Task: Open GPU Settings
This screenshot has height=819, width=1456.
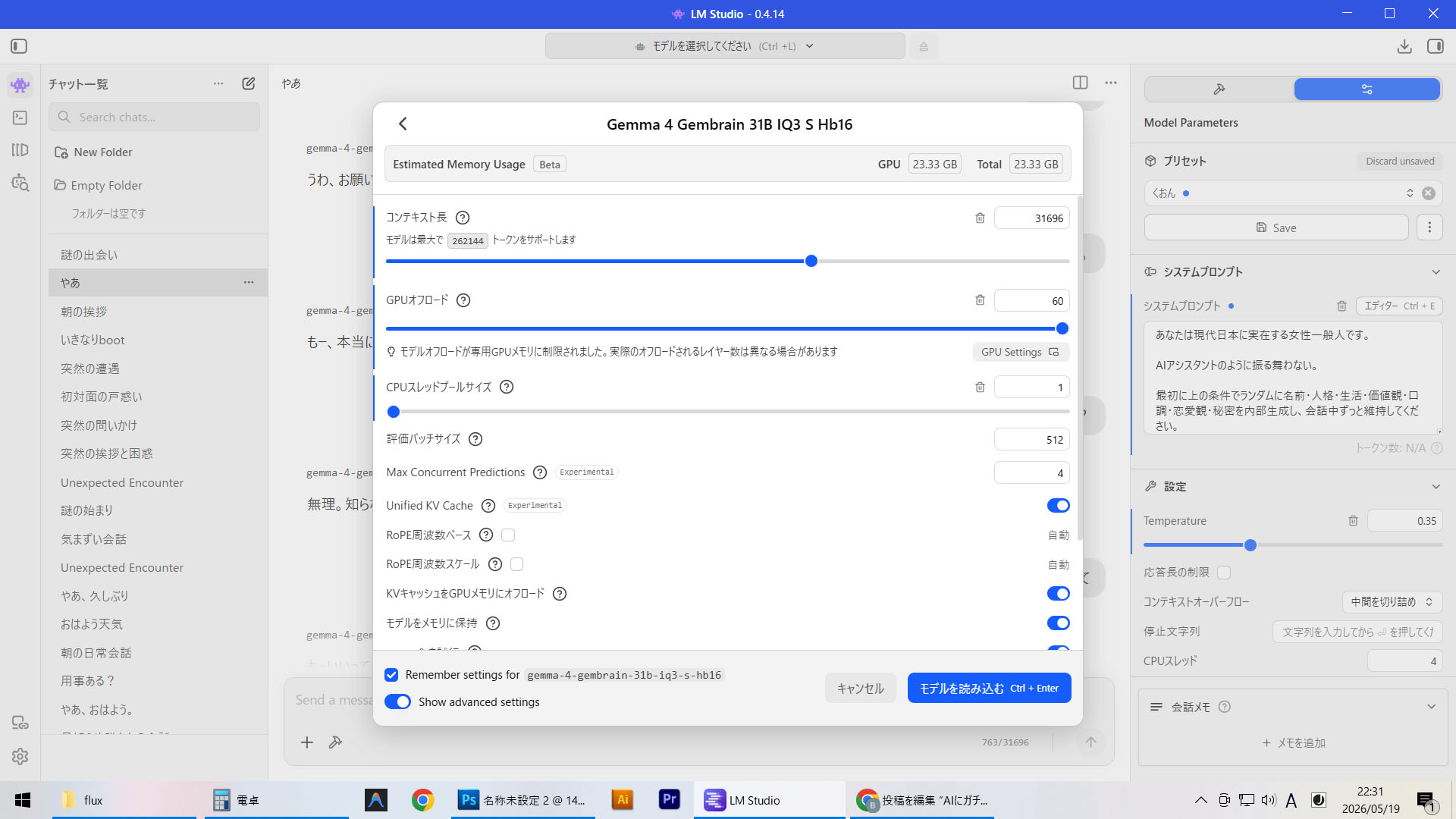Action: tap(1021, 352)
